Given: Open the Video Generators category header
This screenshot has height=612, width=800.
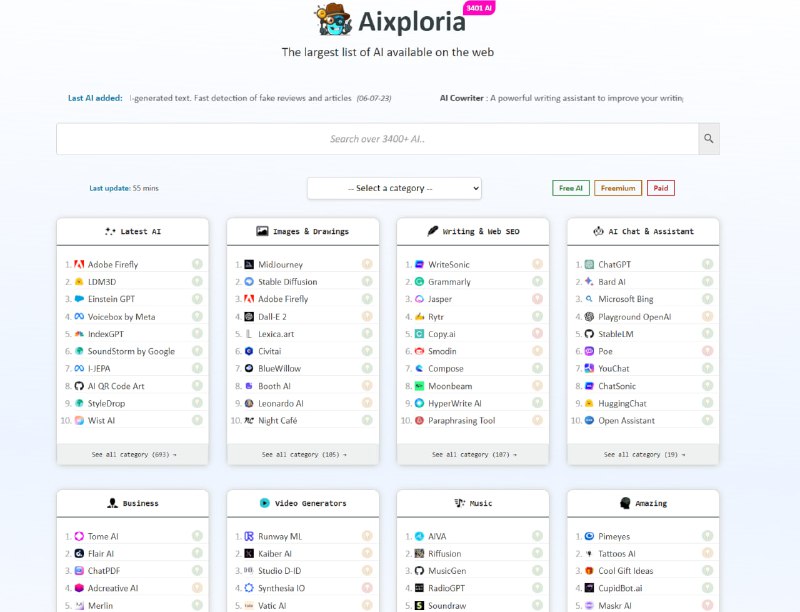Looking at the screenshot, I should click(303, 503).
